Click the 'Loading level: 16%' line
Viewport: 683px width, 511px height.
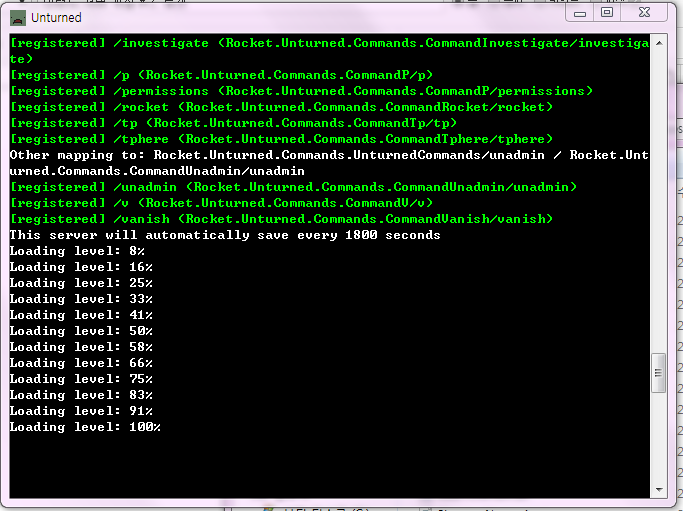pyautogui.click(x=81, y=267)
